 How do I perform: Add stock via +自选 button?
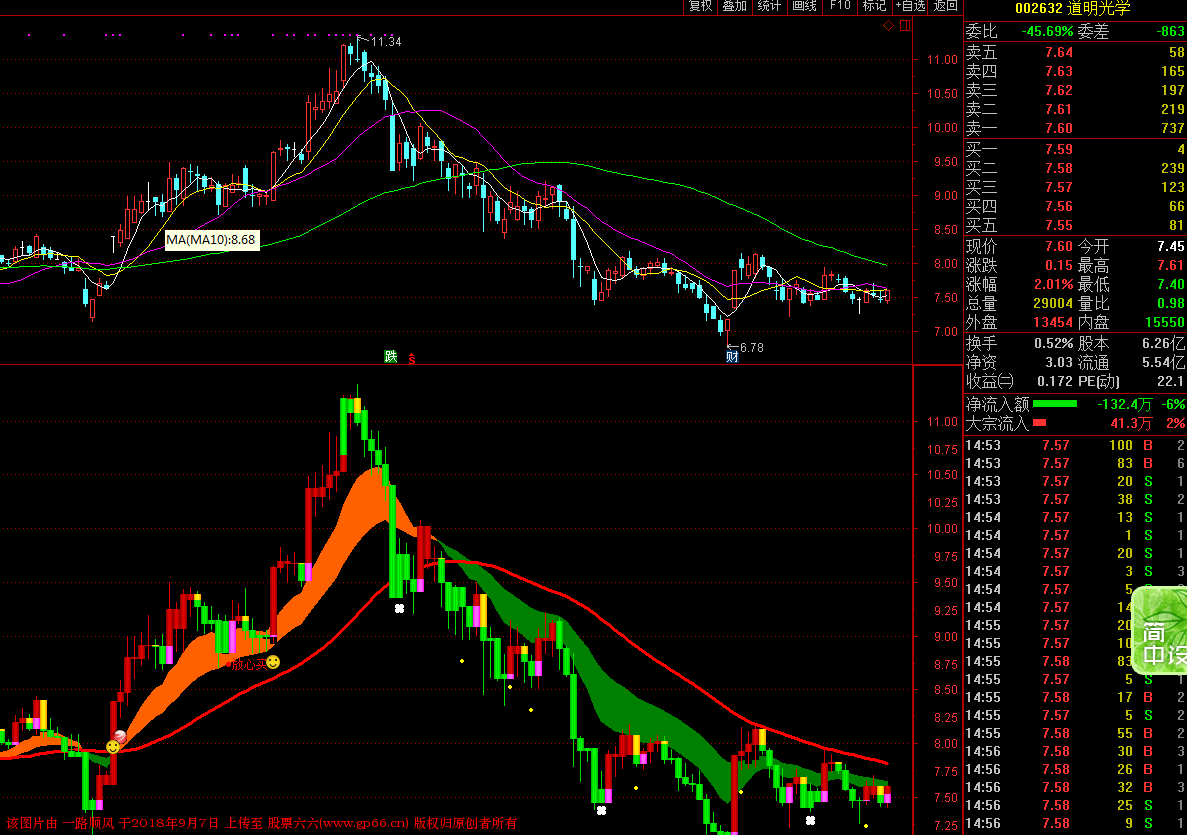point(910,6)
